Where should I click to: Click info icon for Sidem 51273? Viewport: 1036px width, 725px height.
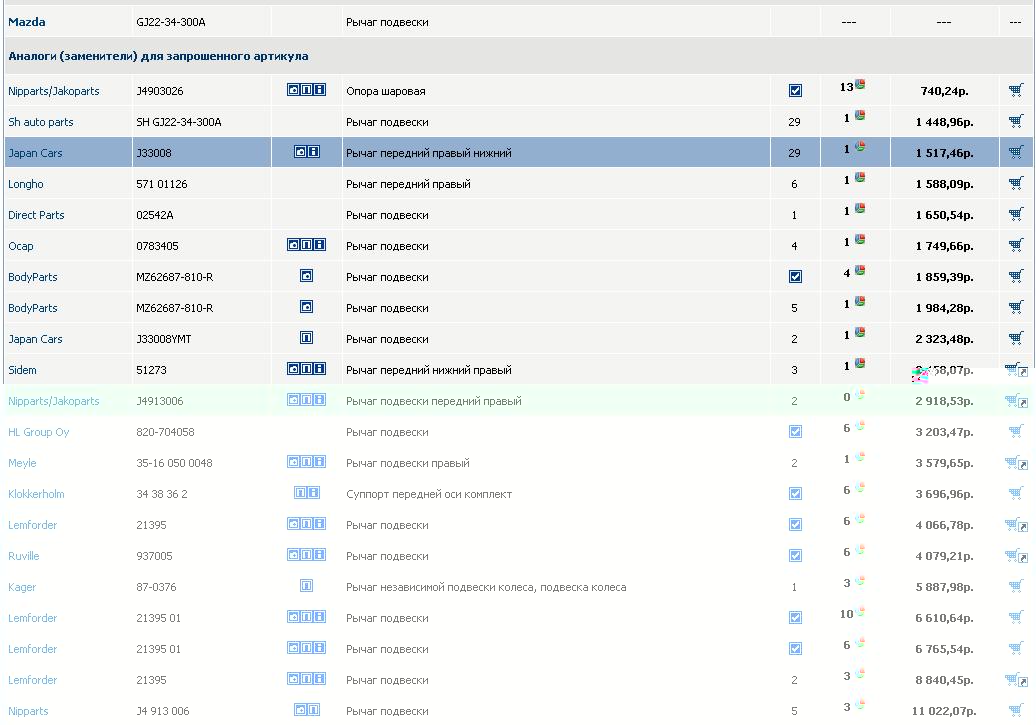pos(320,369)
